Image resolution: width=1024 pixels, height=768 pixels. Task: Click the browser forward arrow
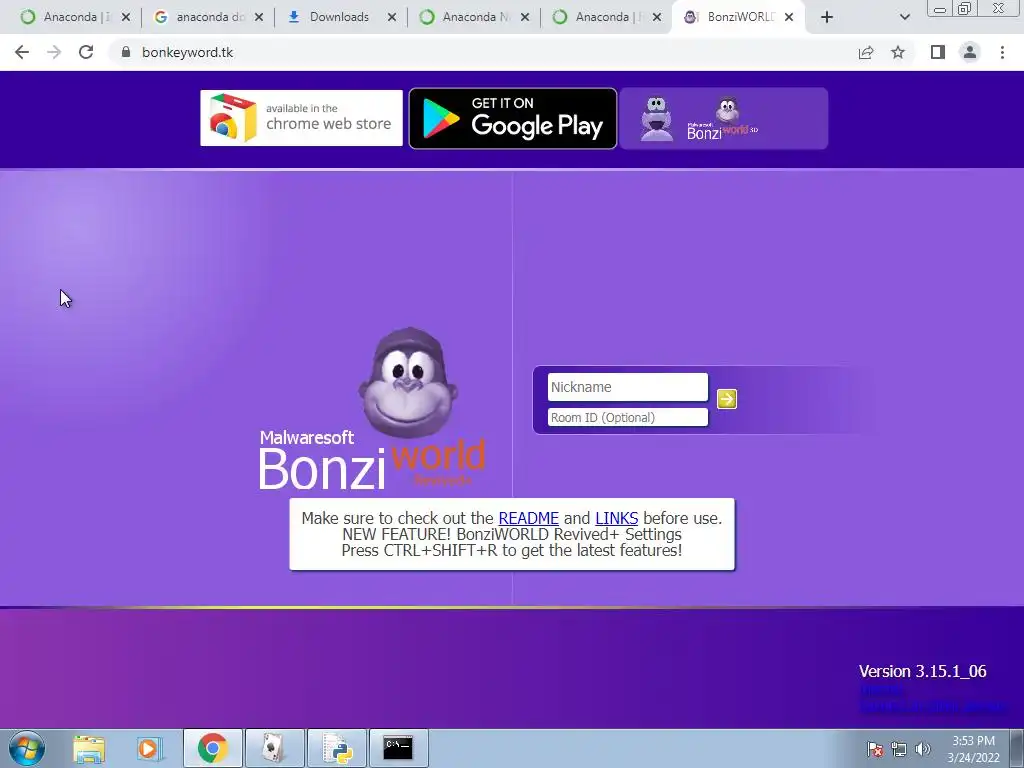[x=54, y=52]
